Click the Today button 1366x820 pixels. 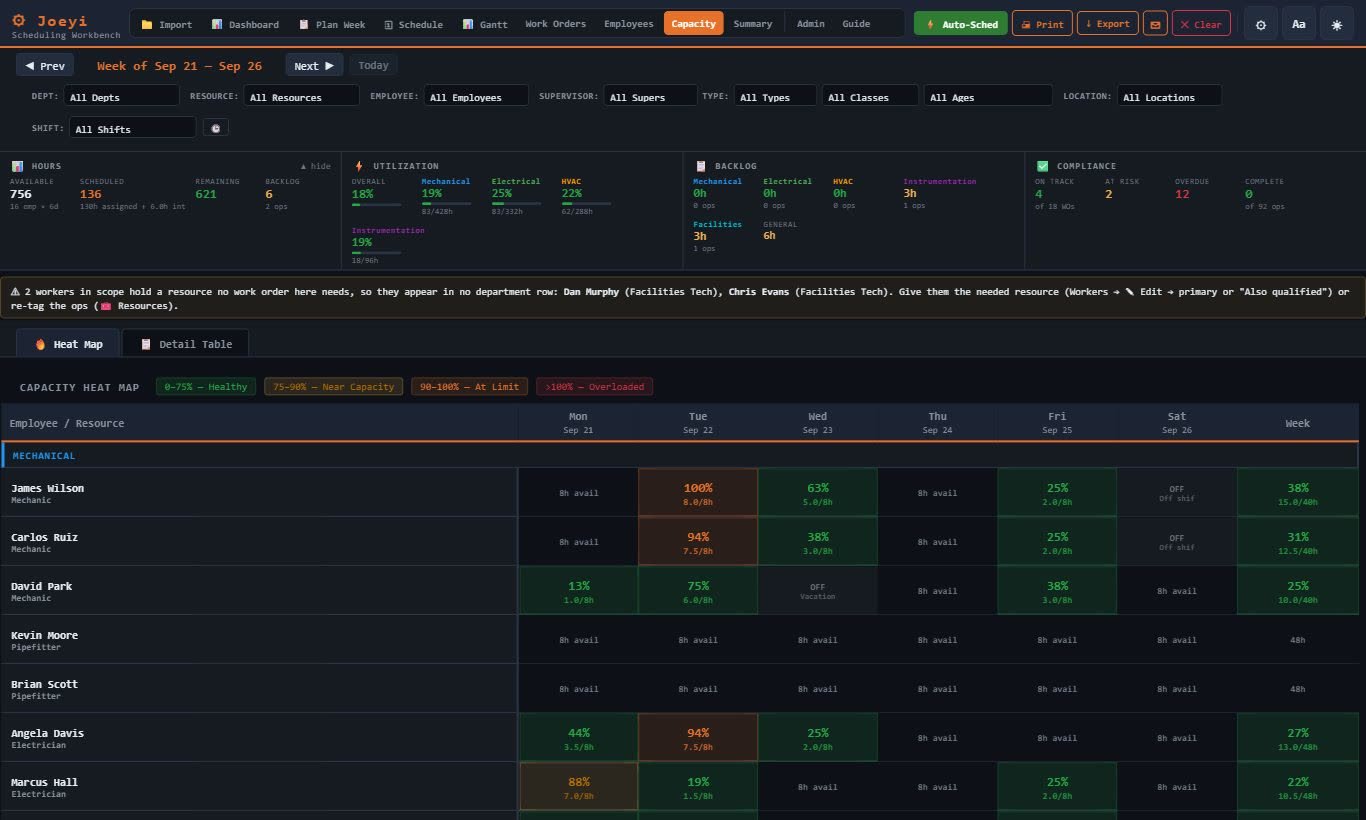tap(373, 65)
